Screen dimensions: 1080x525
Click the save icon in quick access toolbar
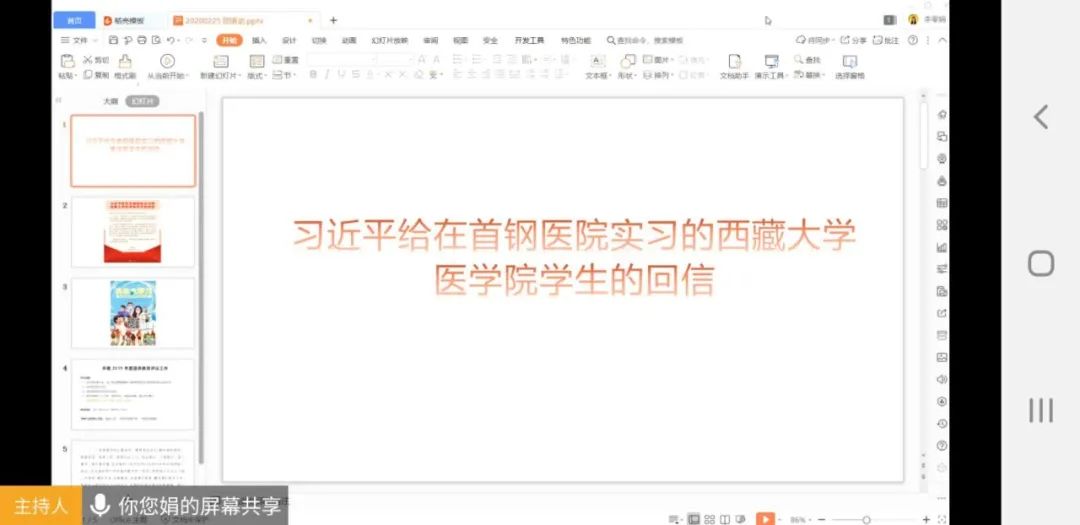(113, 40)
